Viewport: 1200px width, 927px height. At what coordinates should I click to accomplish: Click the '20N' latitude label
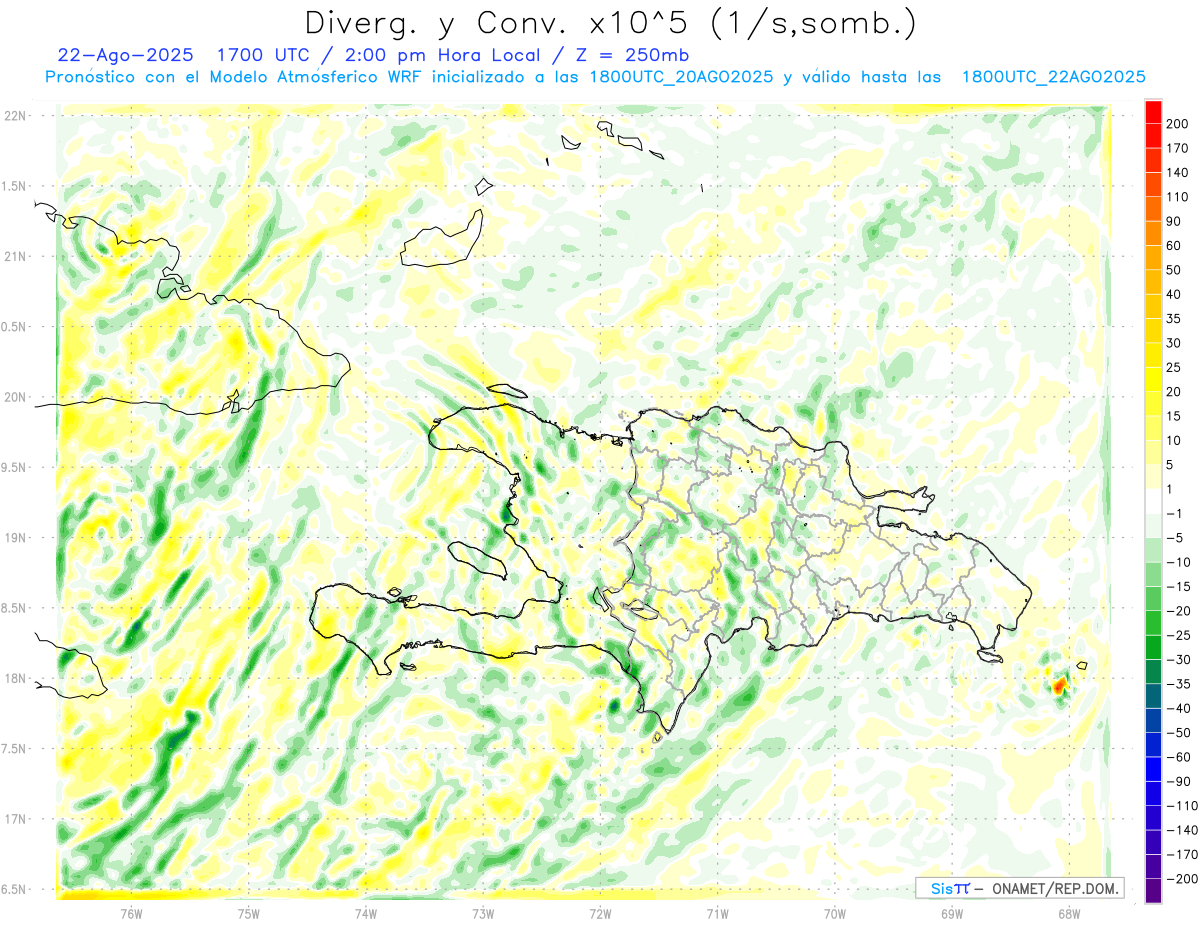point(15,397)
